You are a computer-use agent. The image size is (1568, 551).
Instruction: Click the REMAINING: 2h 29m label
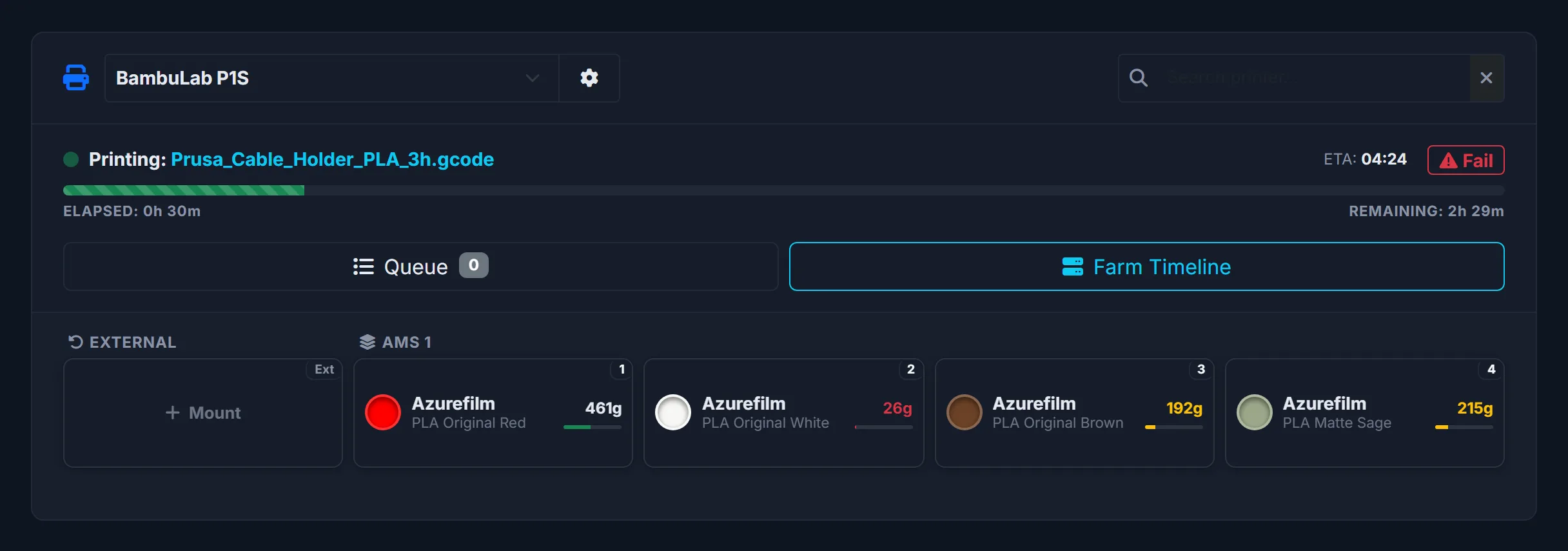[1426, 211]
